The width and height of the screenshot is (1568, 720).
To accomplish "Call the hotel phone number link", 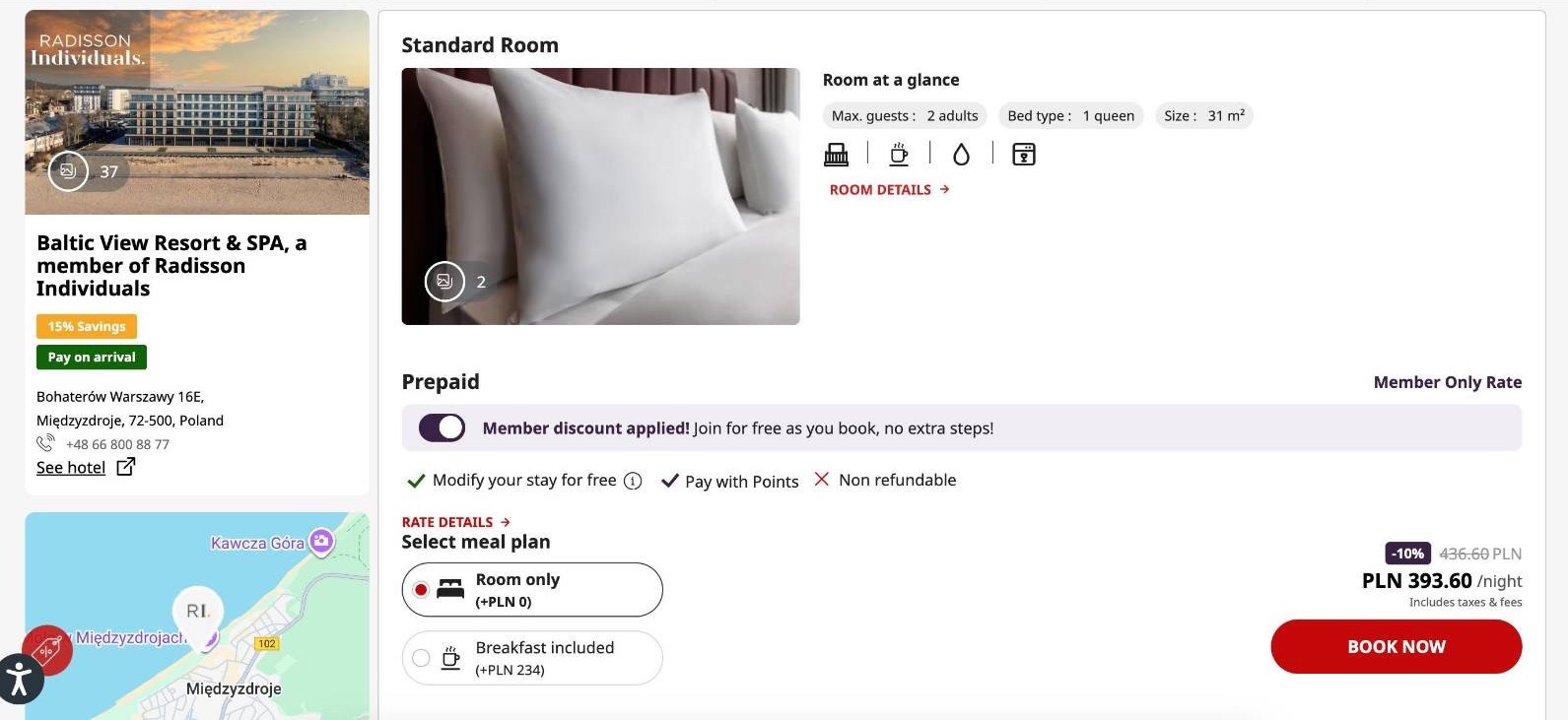I will click(117, 444).
